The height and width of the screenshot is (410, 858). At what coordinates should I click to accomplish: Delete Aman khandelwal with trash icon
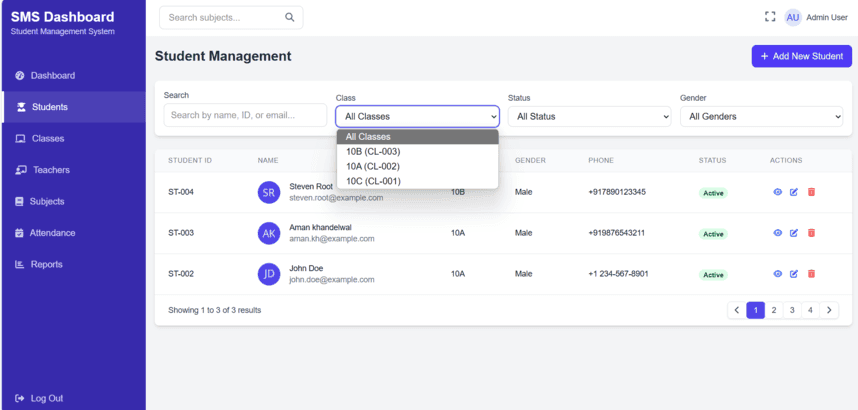tap(811, 233)
